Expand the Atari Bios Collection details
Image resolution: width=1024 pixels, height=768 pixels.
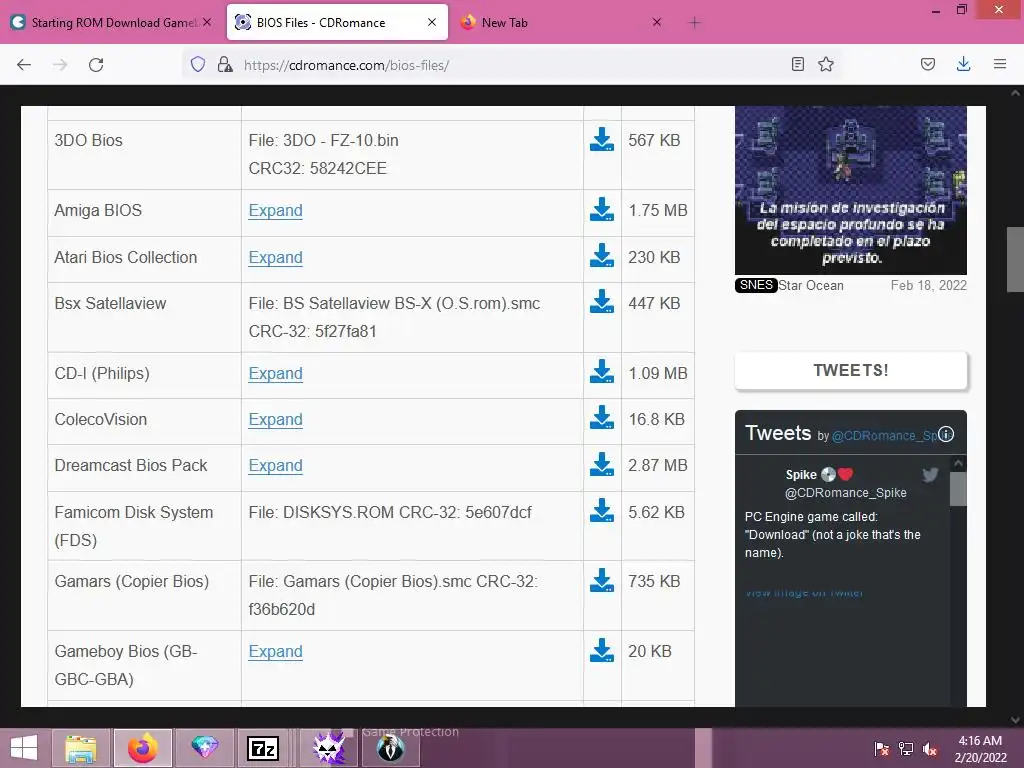point(276,257)
